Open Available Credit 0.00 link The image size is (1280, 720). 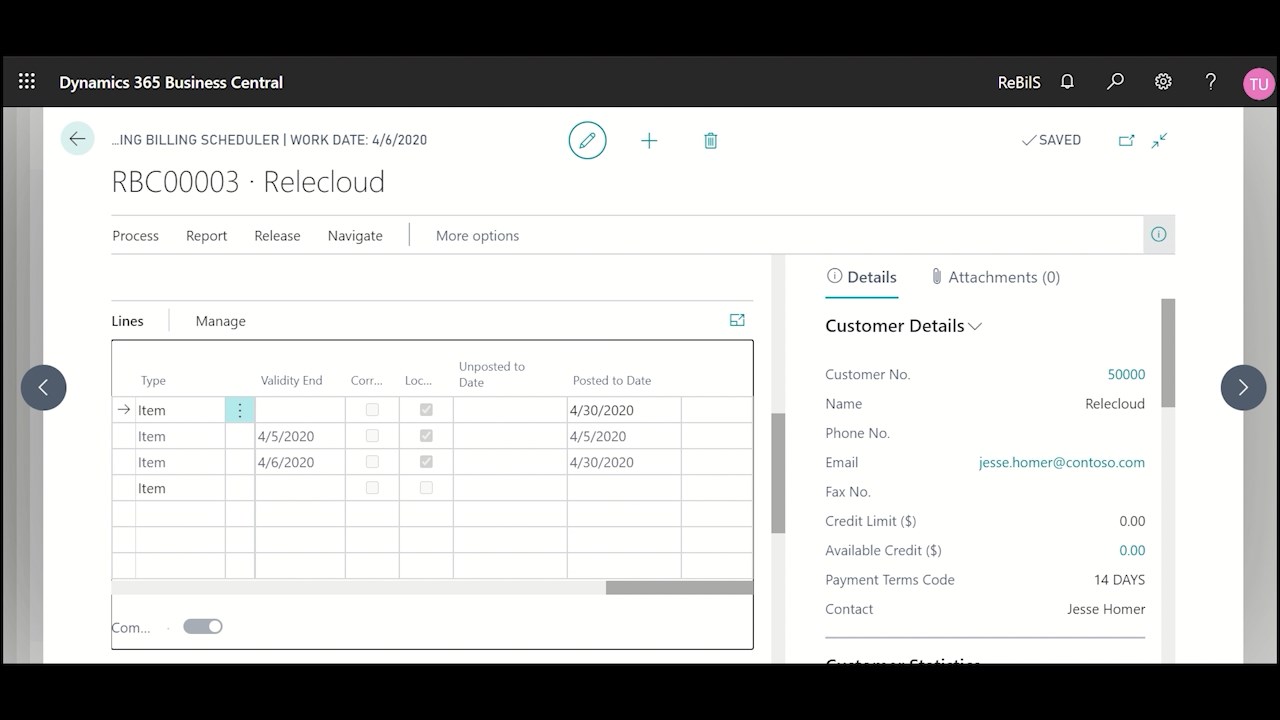coord(1132,550)
